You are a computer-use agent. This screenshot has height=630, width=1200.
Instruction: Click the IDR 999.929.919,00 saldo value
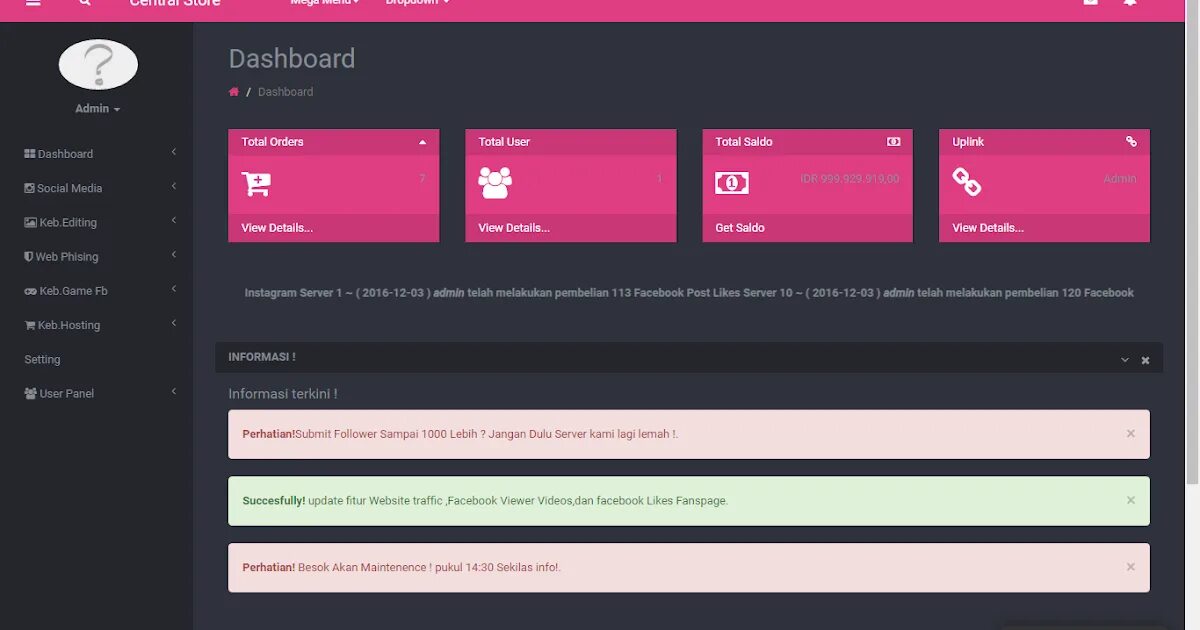coord(850,179)
